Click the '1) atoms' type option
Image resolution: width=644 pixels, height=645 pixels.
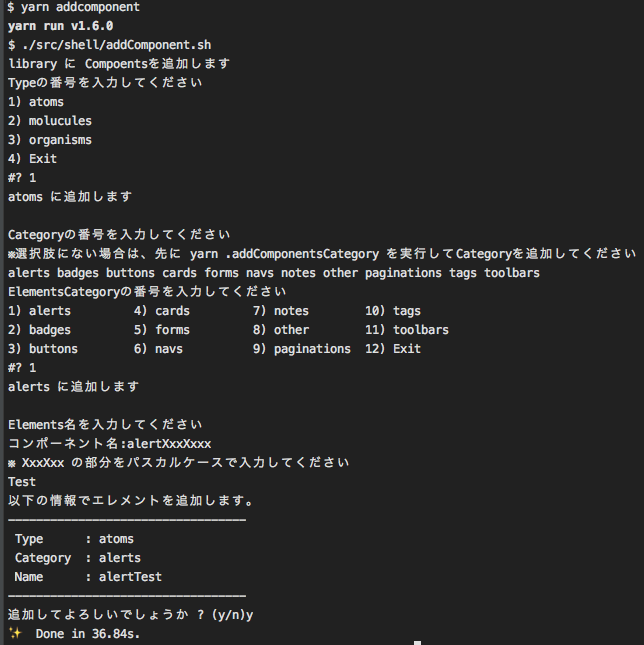[36, 102]
